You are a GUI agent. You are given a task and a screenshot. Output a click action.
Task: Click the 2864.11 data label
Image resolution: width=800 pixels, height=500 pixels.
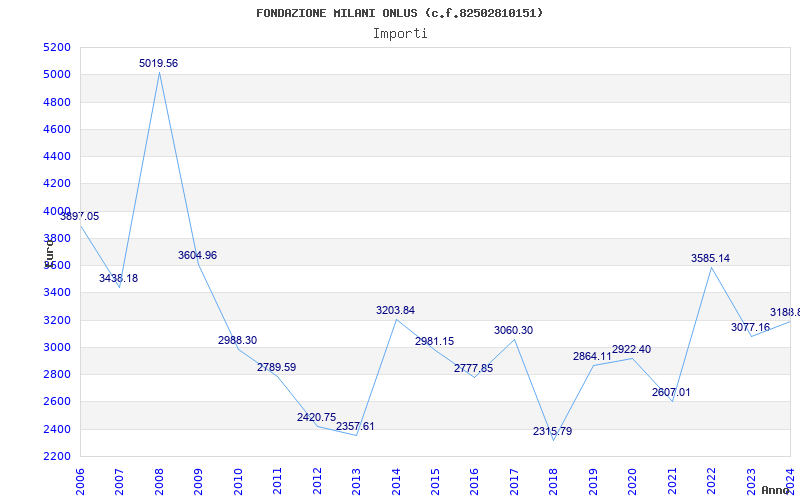click(x=592, y=357)
